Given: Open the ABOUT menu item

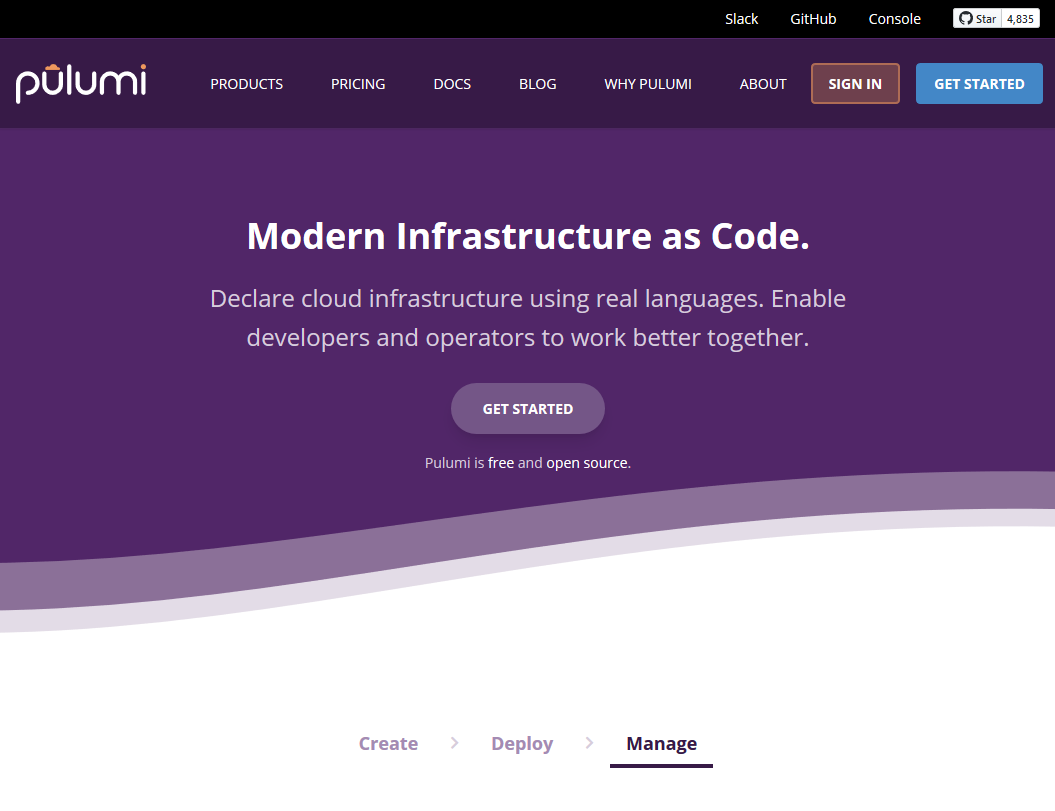Looking at the screenshot, I should click(763, 84).
